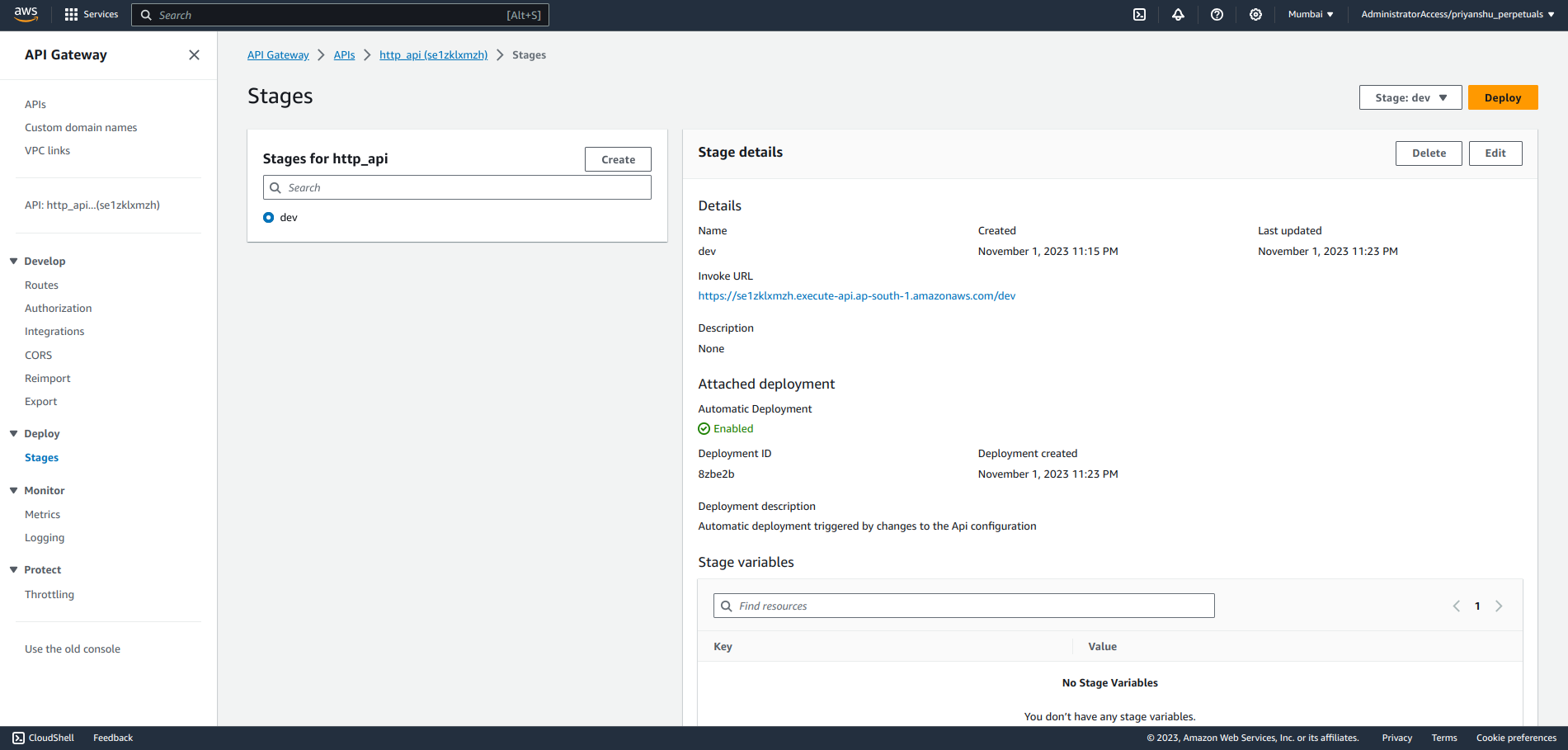Open Terms link in footer
Viewport: 1568px width, 750px height.
tap(1444, 738)
